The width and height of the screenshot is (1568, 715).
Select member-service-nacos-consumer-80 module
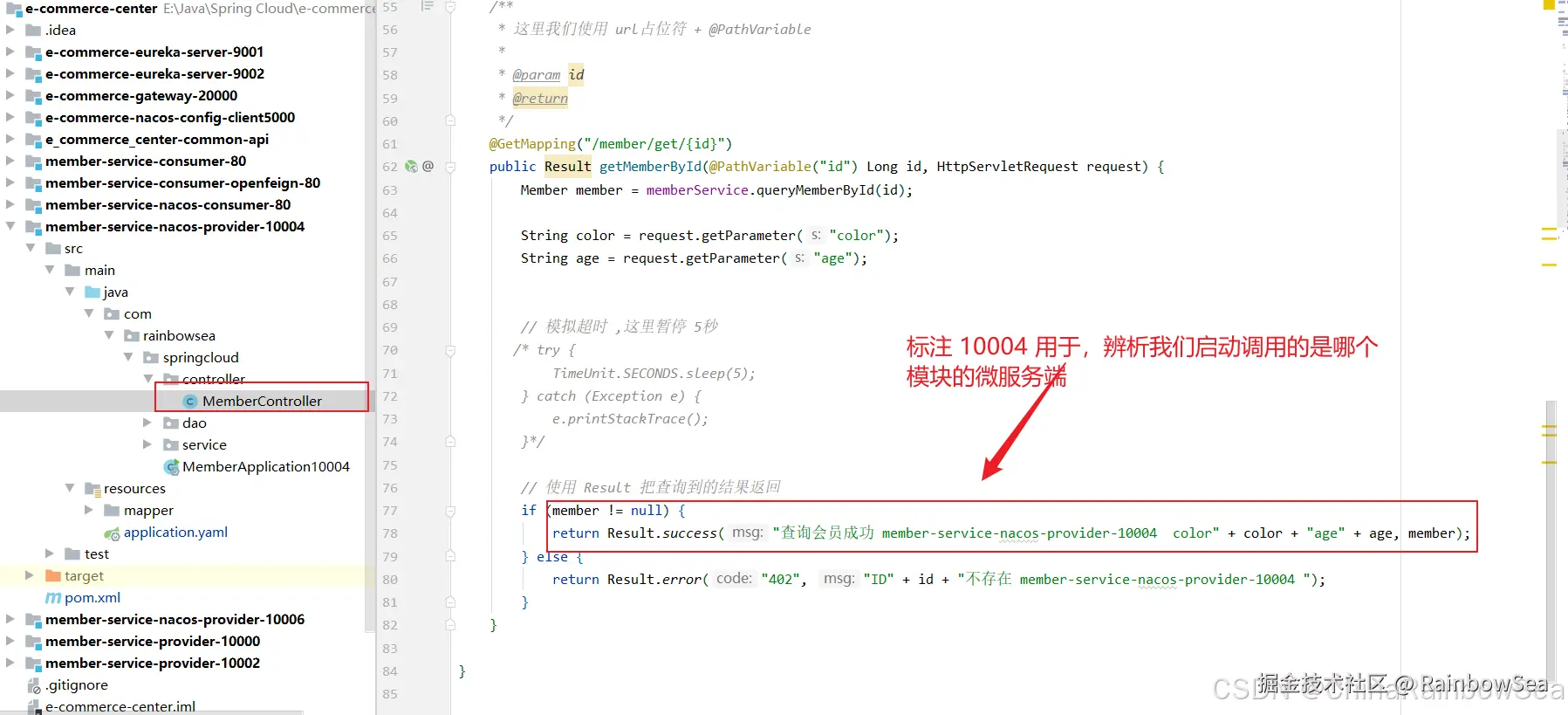(168, 204)
